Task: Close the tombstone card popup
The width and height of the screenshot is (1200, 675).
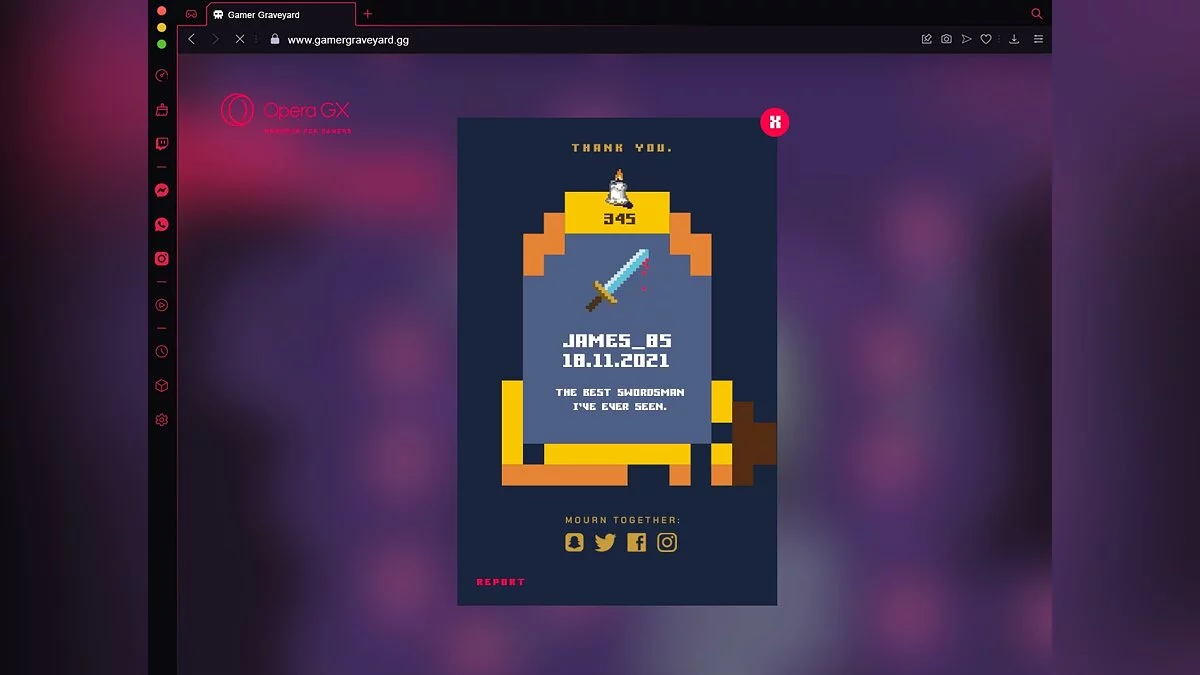Action: (775, 122)
